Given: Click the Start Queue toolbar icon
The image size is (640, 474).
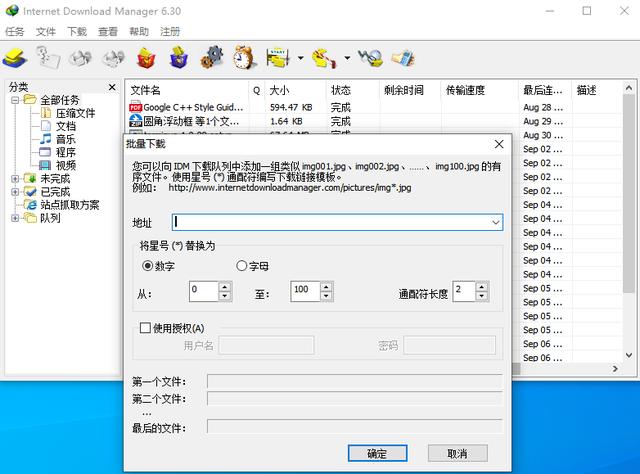Looking at the screenshot, I should 278,57.
